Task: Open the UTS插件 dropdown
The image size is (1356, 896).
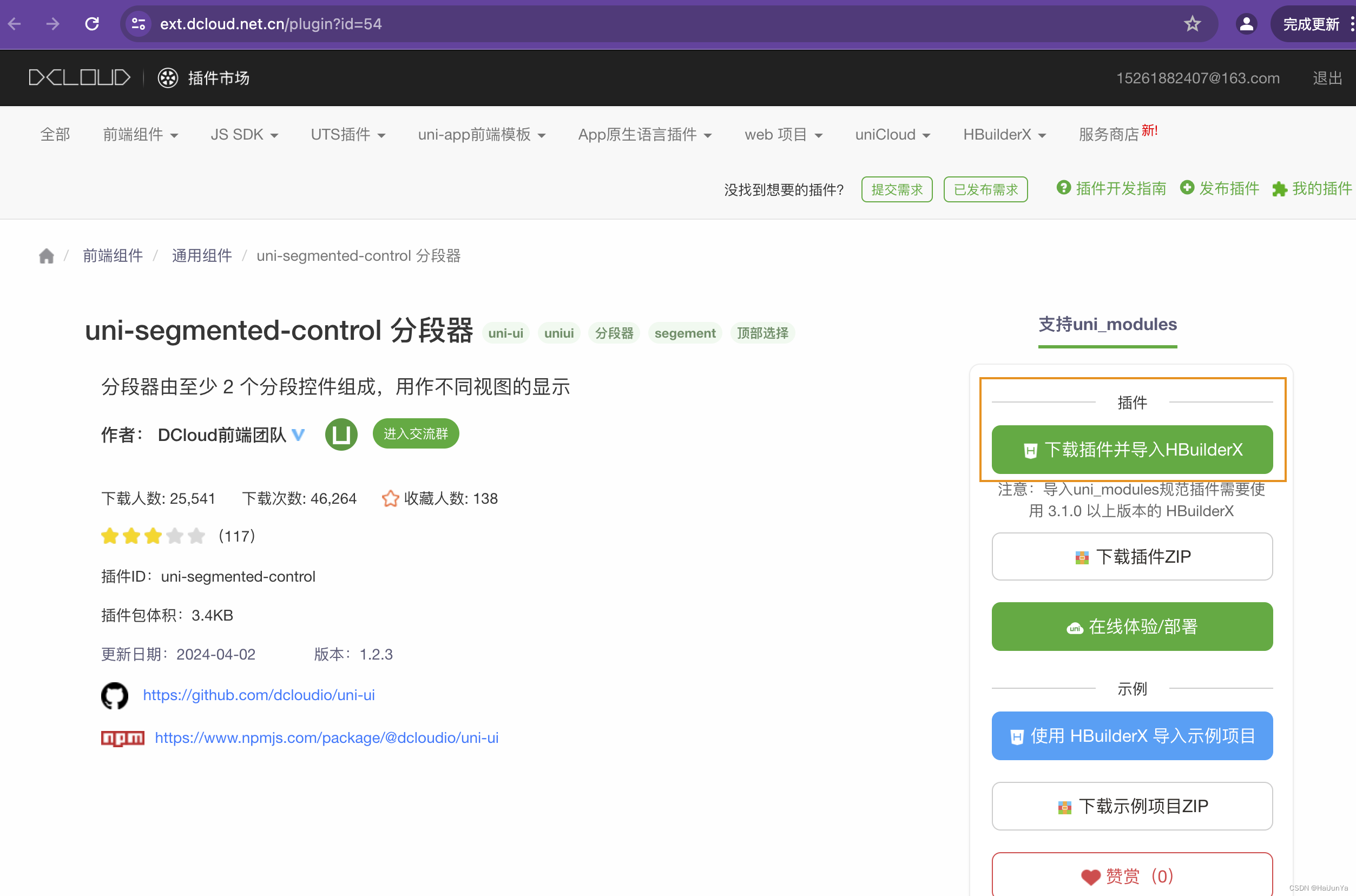Action: coord(348,135)
